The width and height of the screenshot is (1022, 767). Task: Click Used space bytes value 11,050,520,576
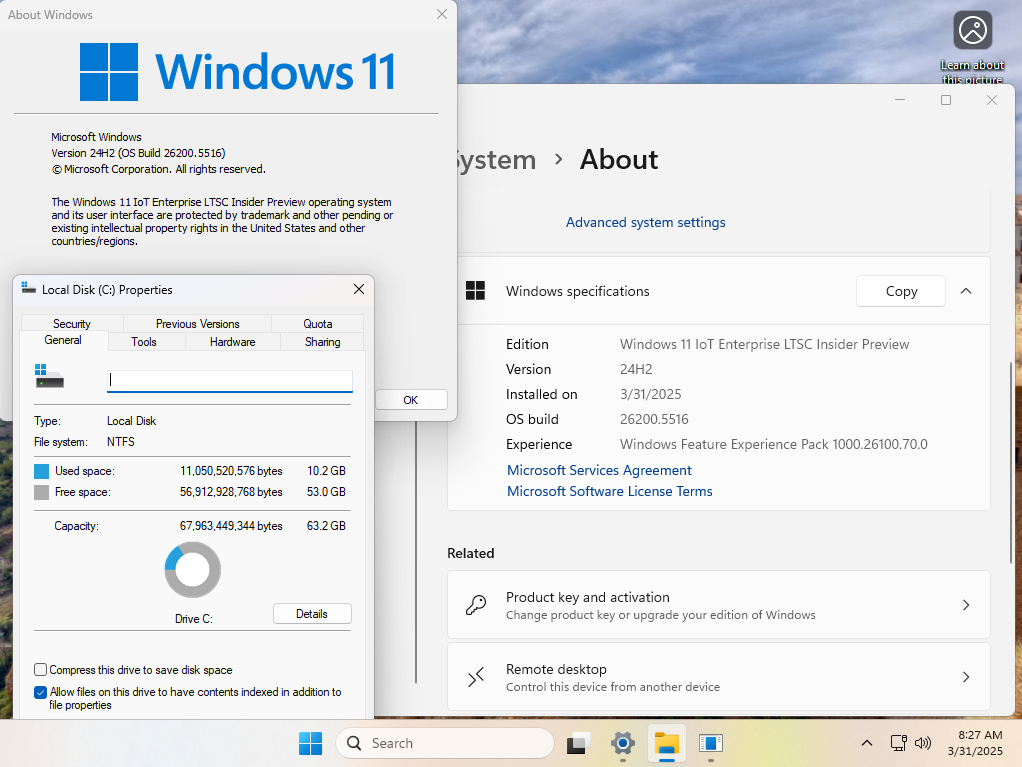pyautogui.click(x=231, y=471)
